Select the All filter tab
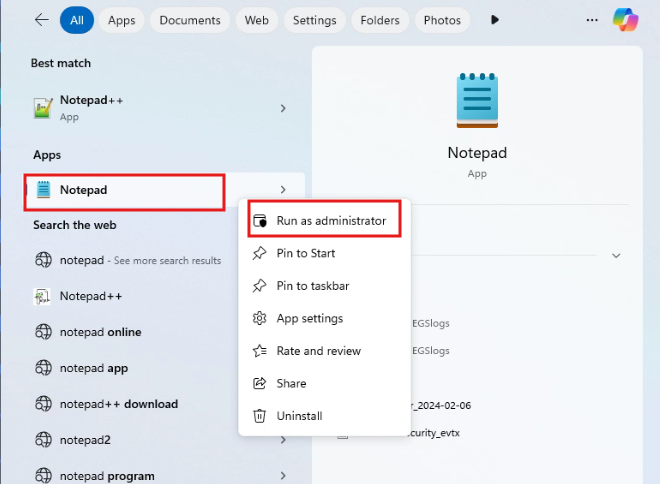Viewport: 660px width, 484px height. (x=77, y=20)
